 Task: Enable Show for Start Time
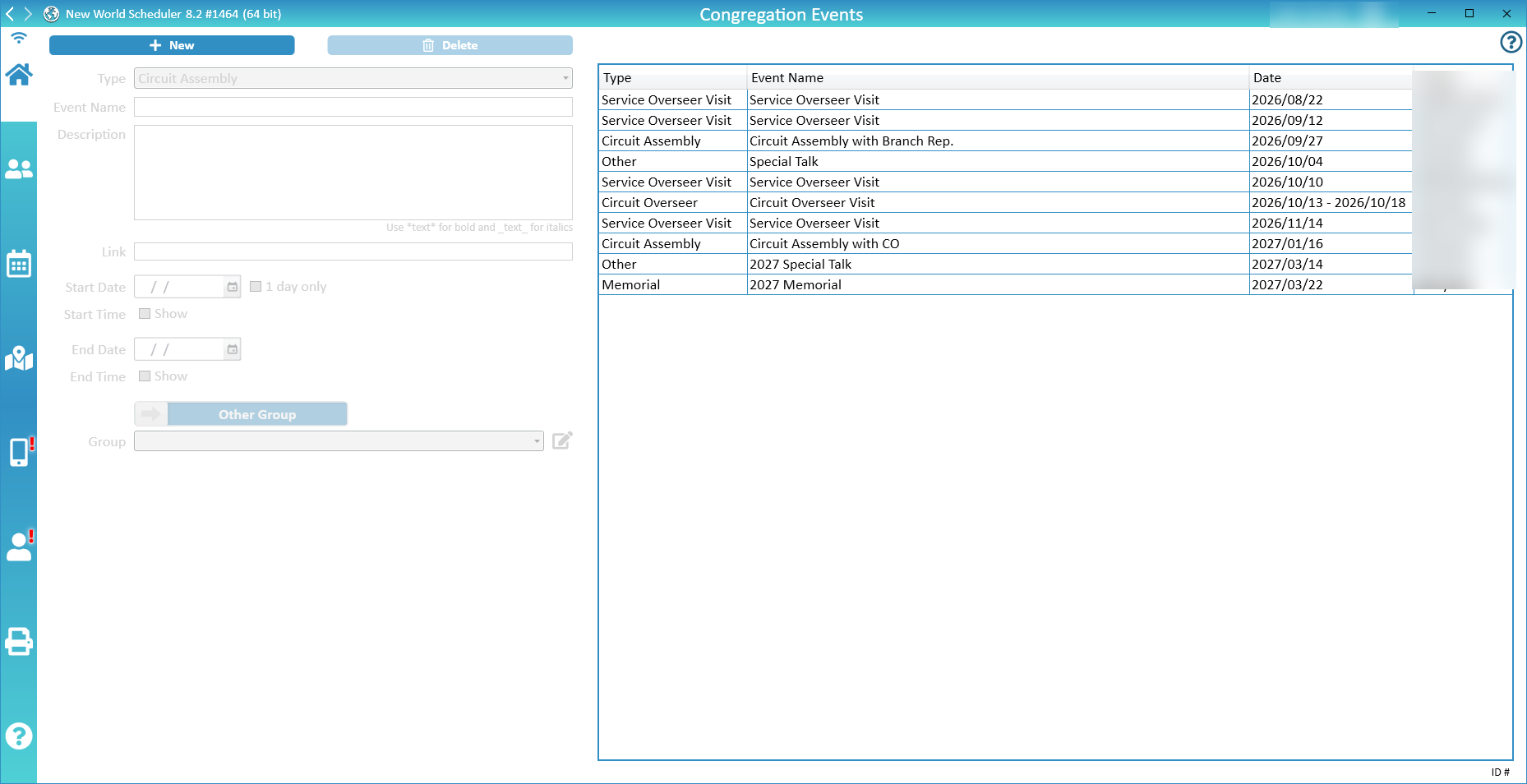point(145,314)
